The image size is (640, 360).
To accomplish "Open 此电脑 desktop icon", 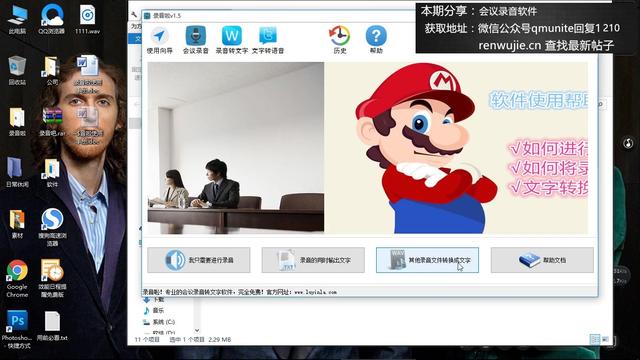I will click(x=17, y=20).
